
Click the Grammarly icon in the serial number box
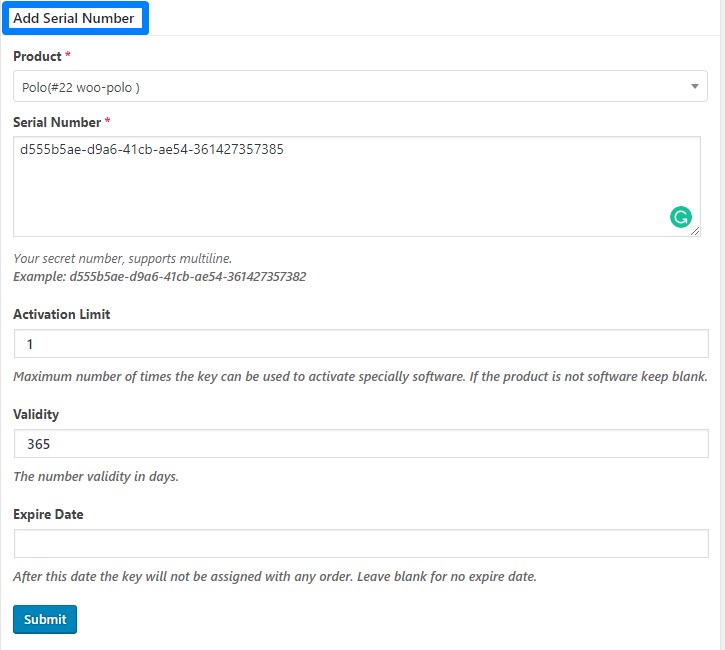coord(681,217)
